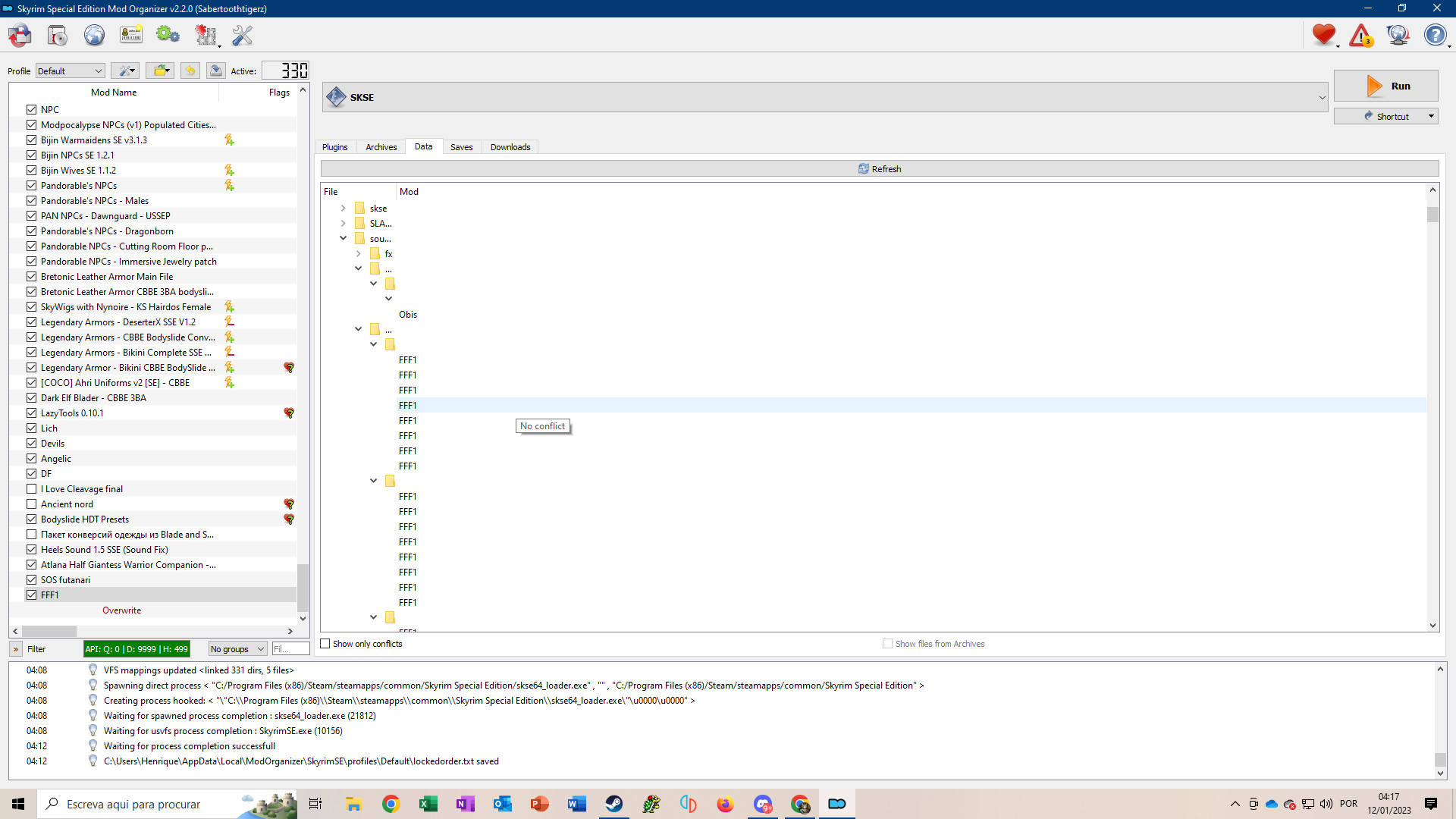Click the Run button
This screenshot has height=819, width=1456.
coord(1385,86)
